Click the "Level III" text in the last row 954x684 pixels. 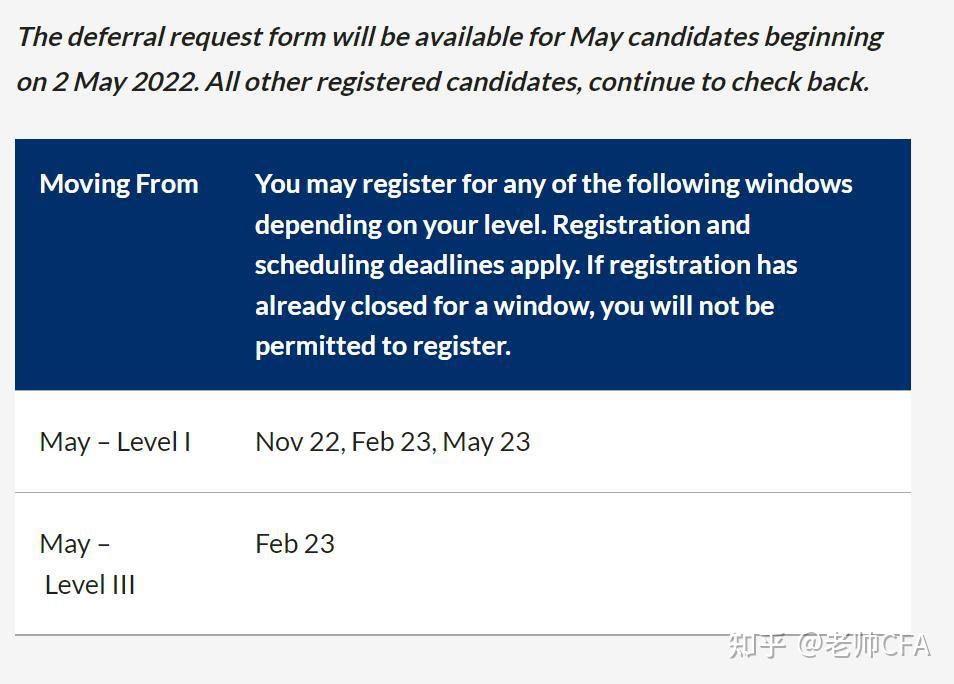coord(90,585)
